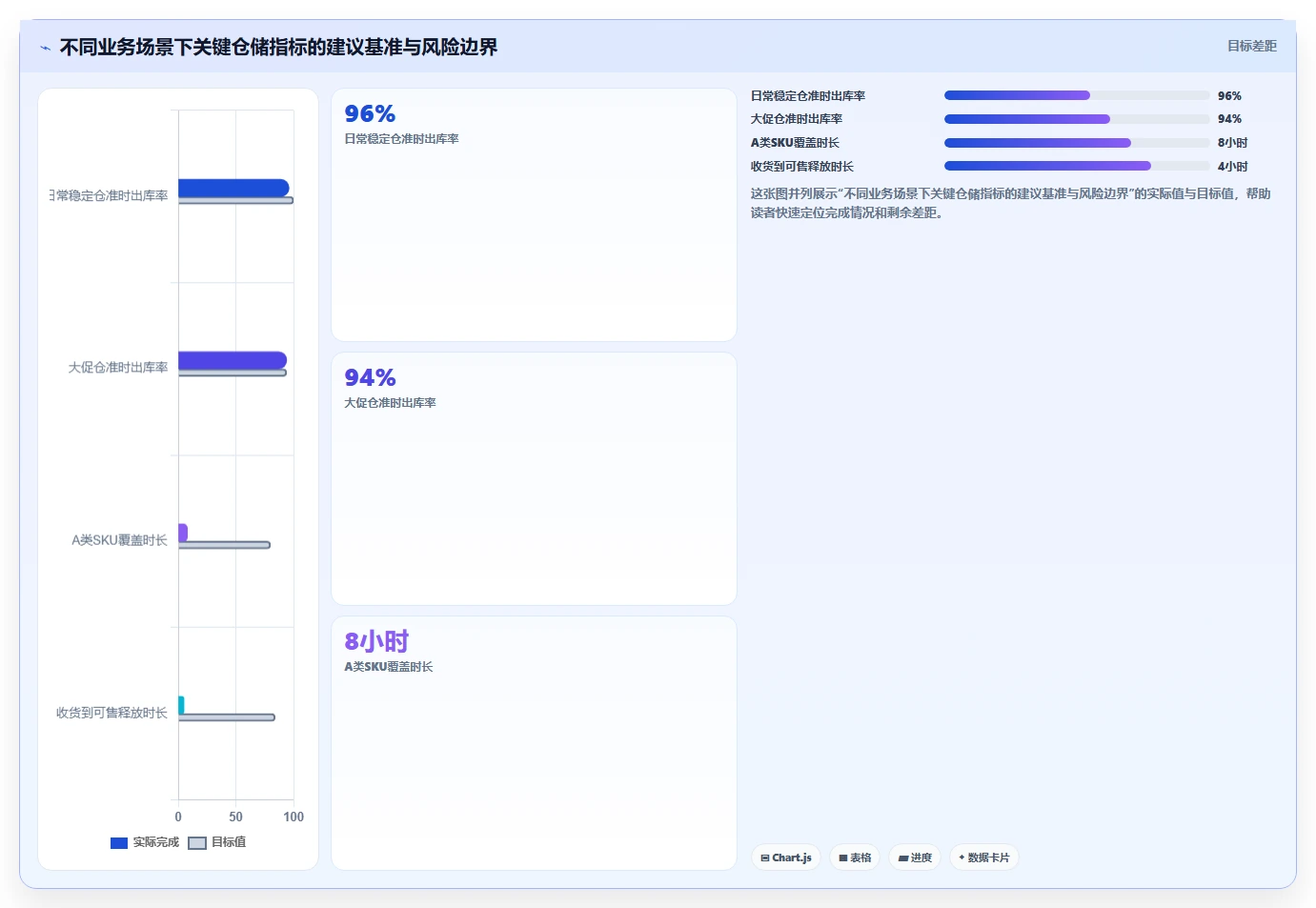The height and width of the screenshot is (908, 1316).
Task: Select the Chart.js tag chip
Action: click(x=786, y=858)
